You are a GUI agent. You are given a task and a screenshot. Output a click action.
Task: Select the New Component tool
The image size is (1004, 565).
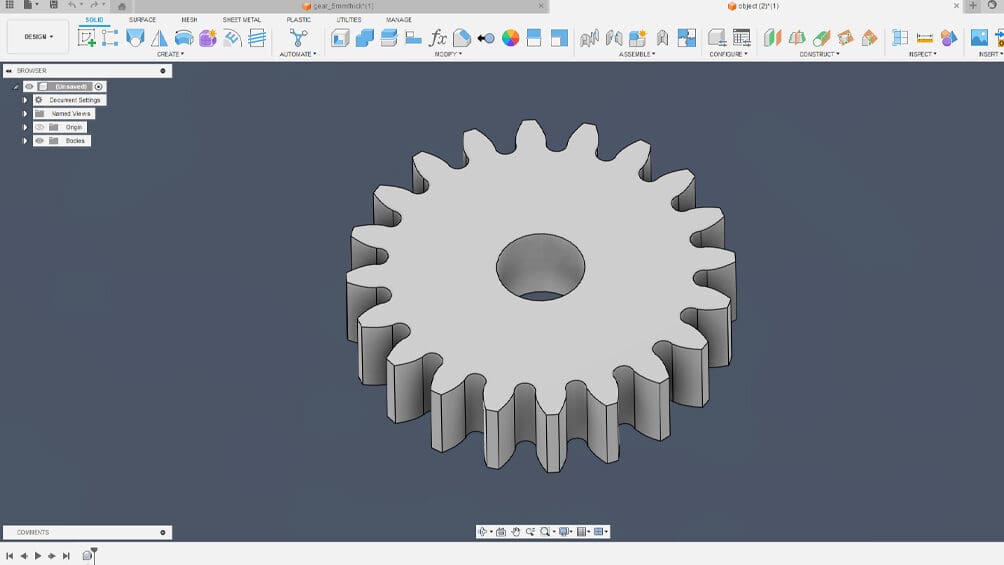click(x=638, y=38)
